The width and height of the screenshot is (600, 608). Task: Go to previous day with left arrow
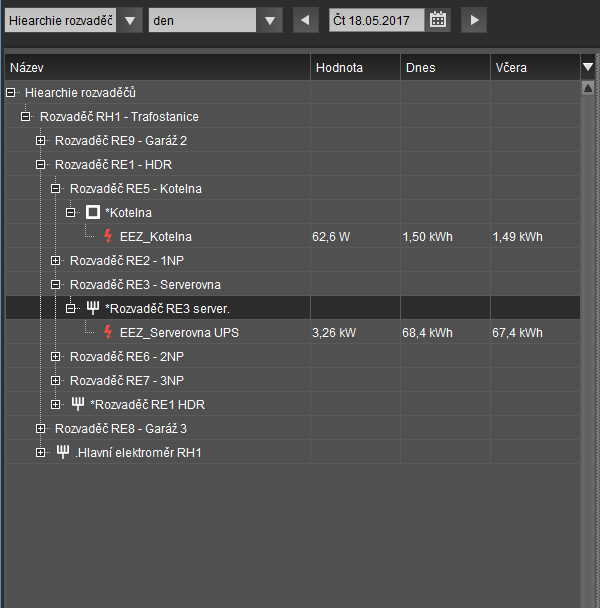(304, 20)
